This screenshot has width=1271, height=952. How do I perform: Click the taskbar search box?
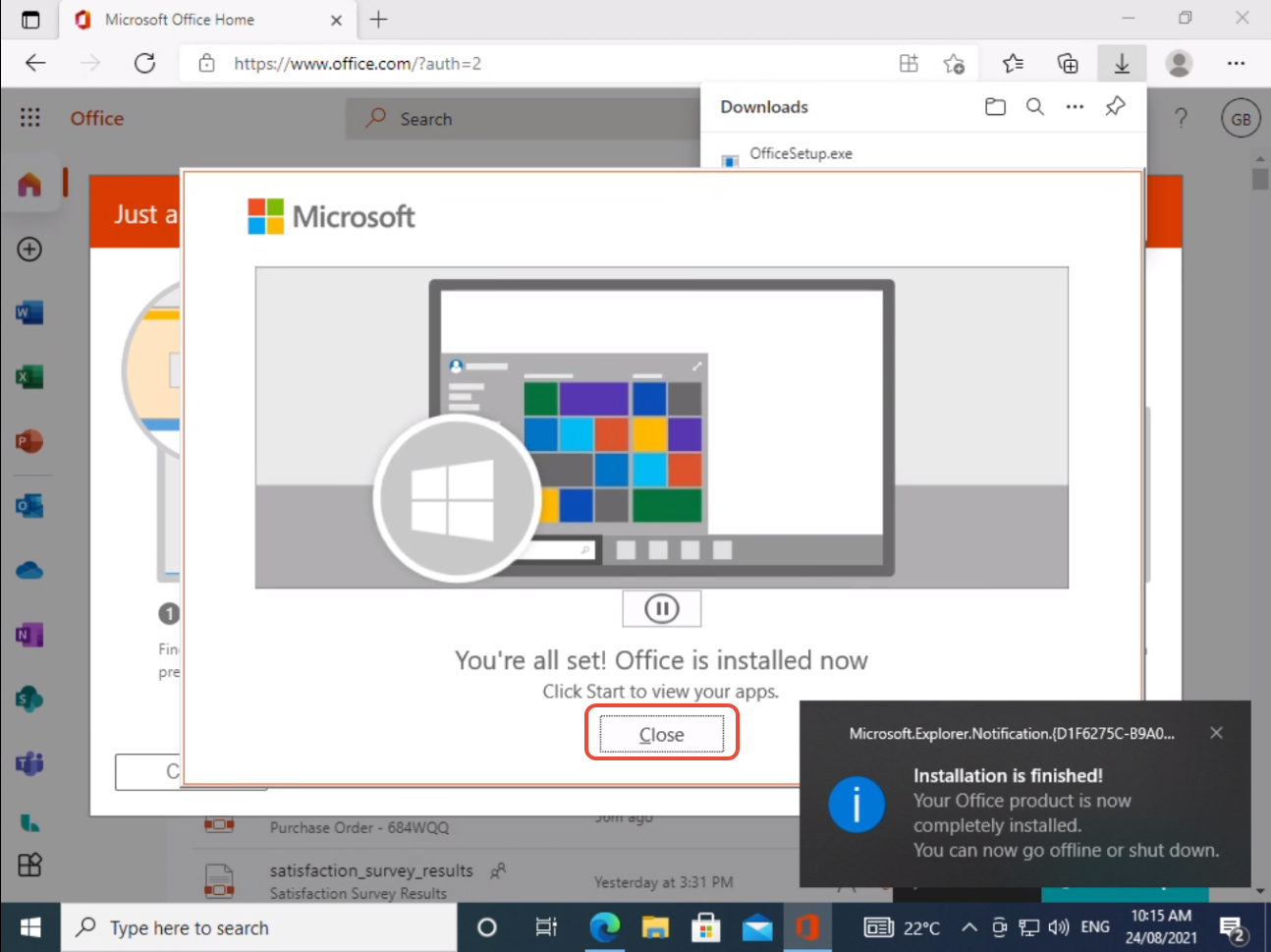coord(259,927)
